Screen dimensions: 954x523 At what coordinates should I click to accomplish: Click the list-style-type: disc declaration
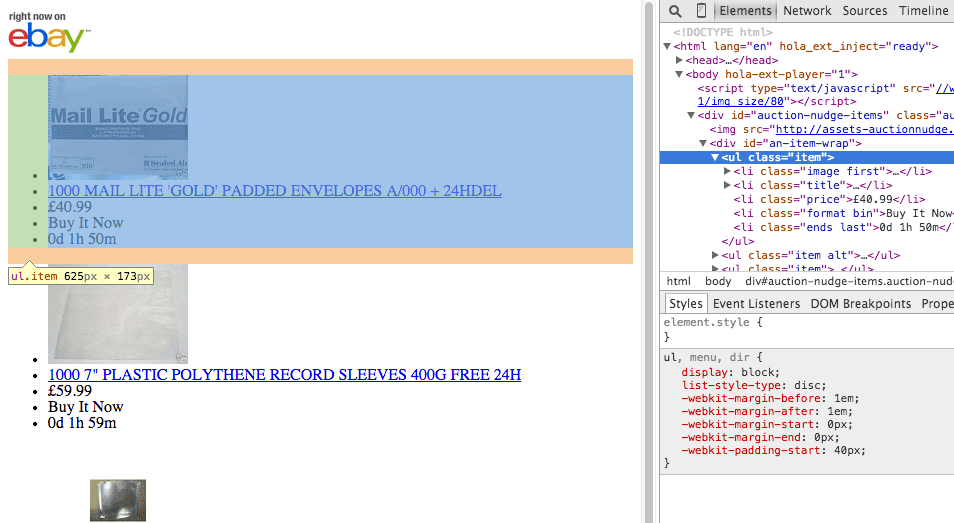tap(754, 386)
